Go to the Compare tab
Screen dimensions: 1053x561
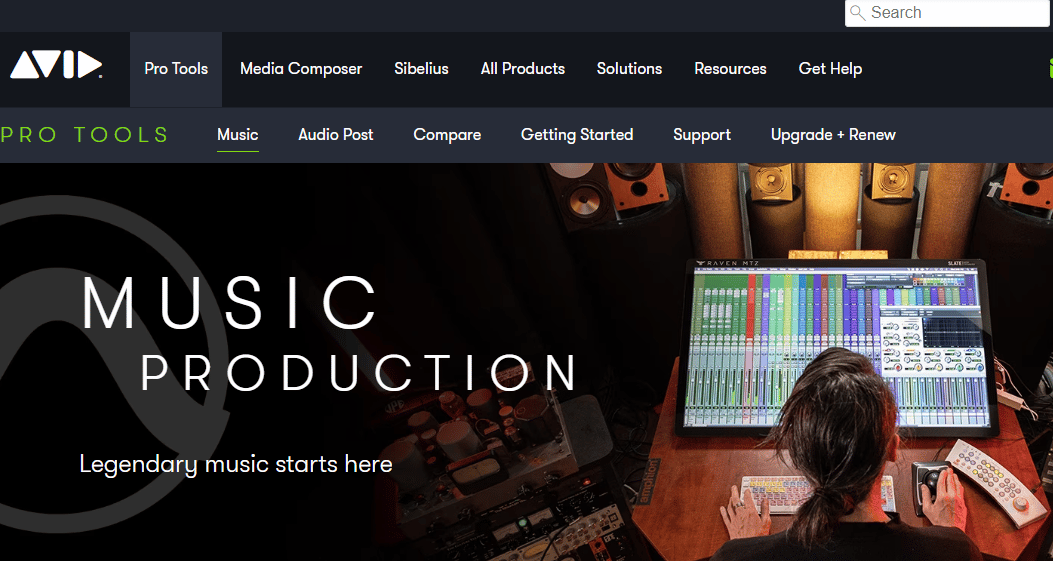pyautogui.click(x=447, y=135)
